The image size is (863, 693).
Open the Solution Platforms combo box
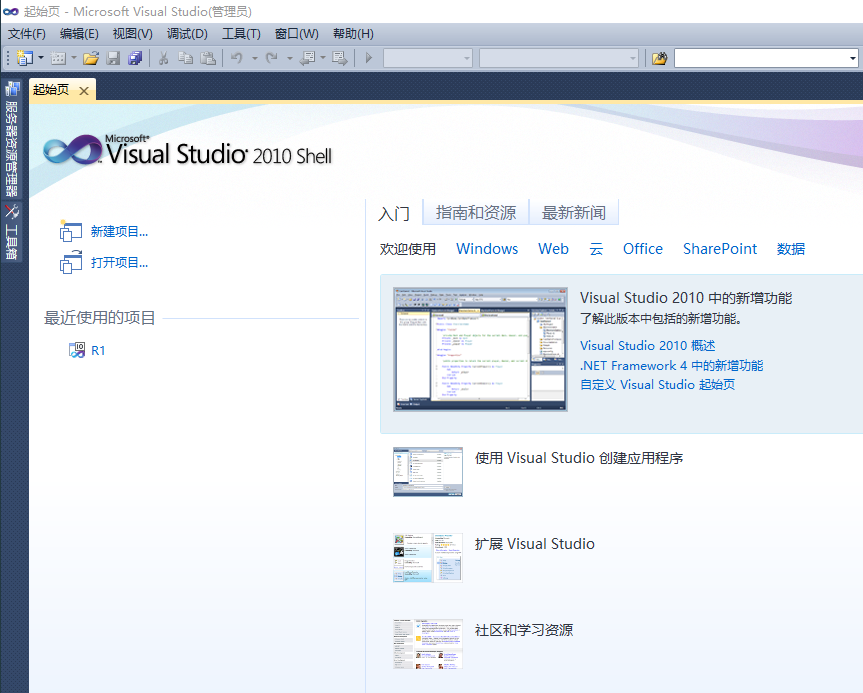559,58
